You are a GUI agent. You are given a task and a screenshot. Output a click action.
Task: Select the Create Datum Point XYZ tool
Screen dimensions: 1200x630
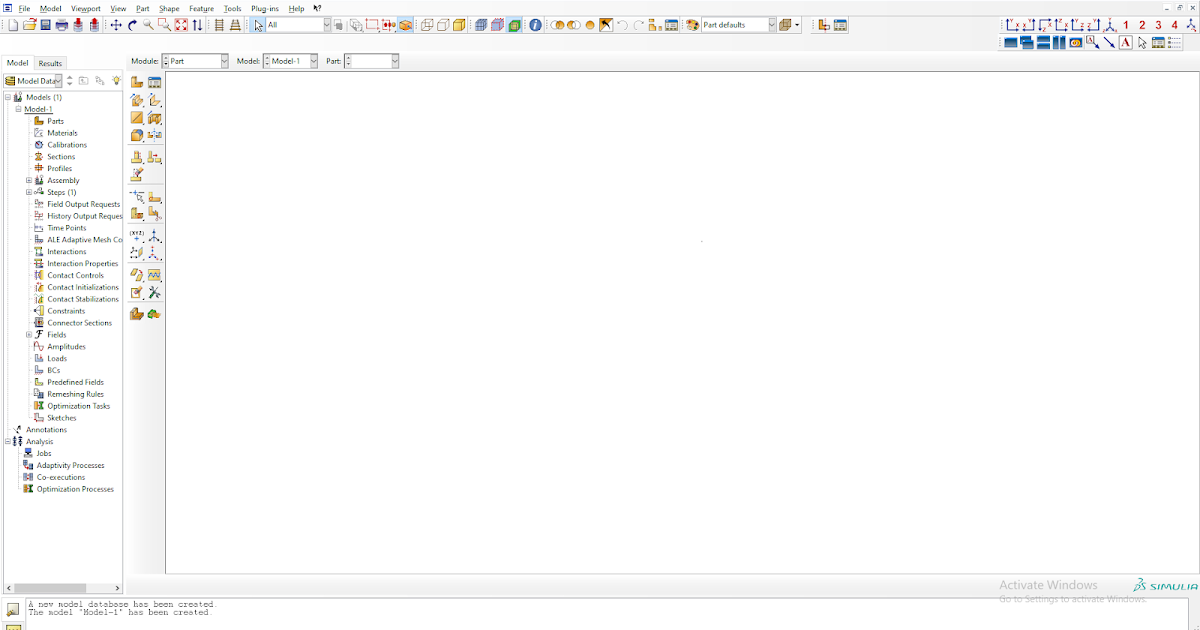click(x=139, y=236)
